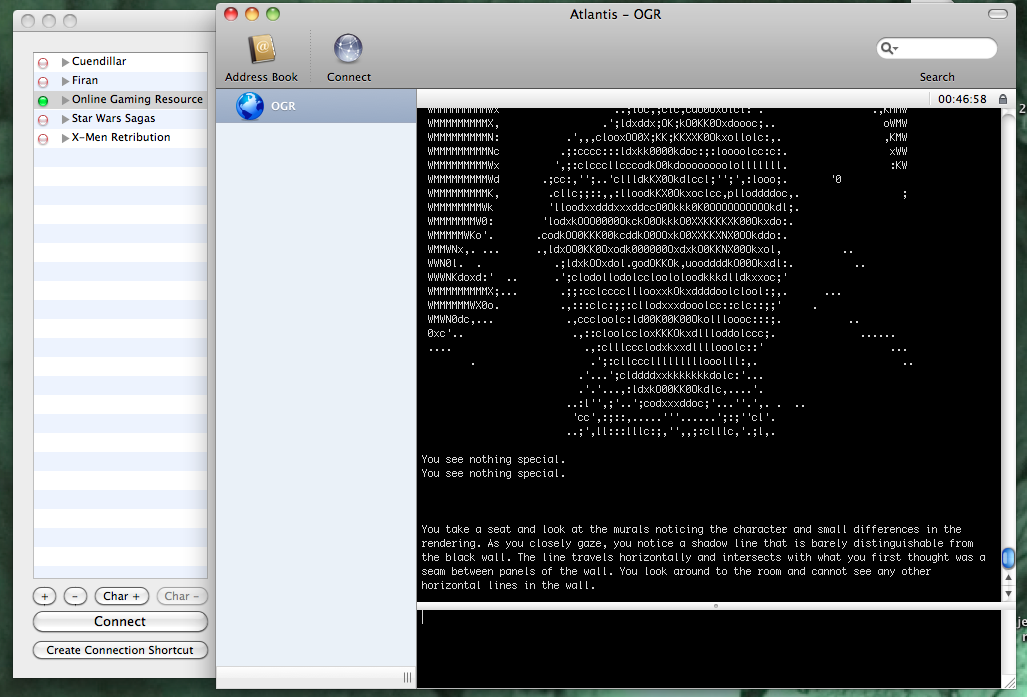Select the OGR globe icon in sidebar
This screenshot has width=1027, height=697.
click(250, 106)
